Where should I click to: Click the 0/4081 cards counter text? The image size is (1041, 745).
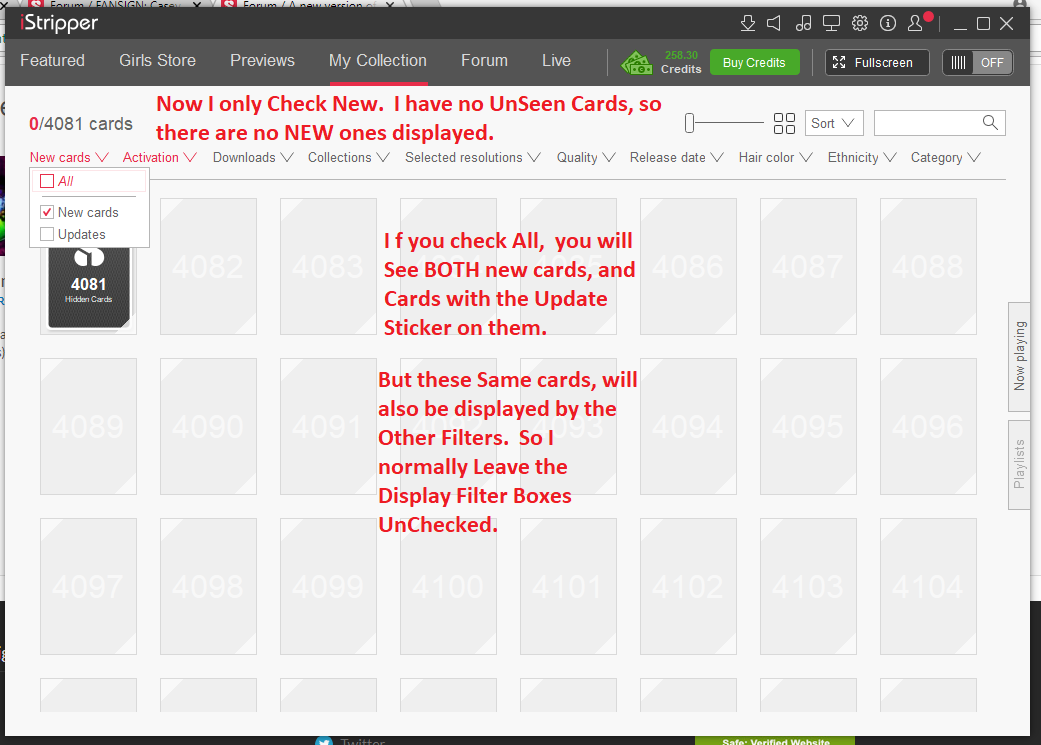[x=81, y=124]
